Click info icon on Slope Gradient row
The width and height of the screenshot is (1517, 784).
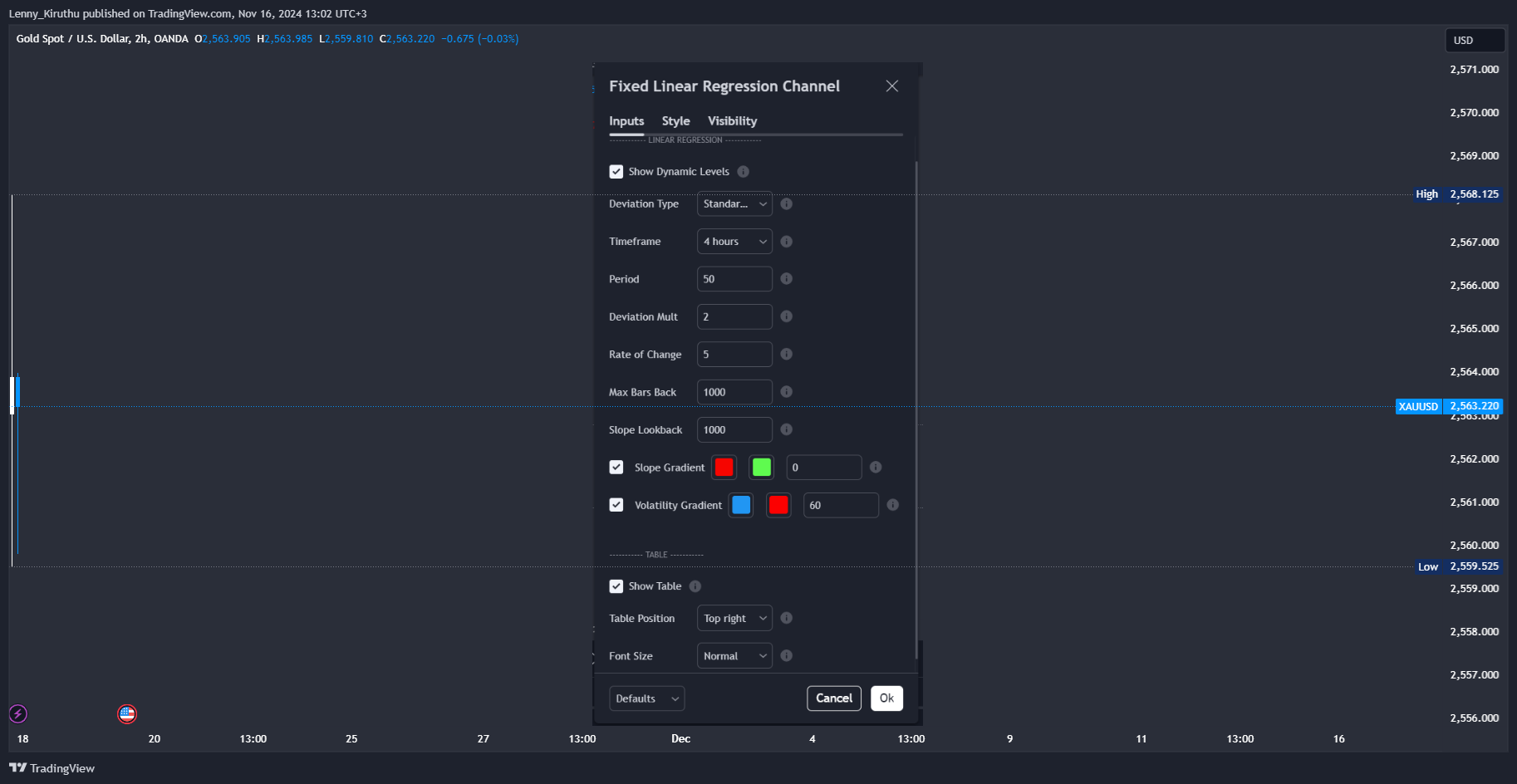pyautogui.click(x=876, y=468)
